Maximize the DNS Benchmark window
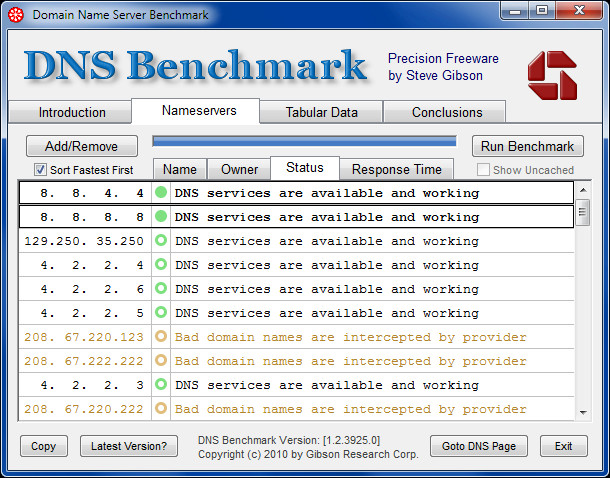The image size is (610, 478). [x=542, y=11]
